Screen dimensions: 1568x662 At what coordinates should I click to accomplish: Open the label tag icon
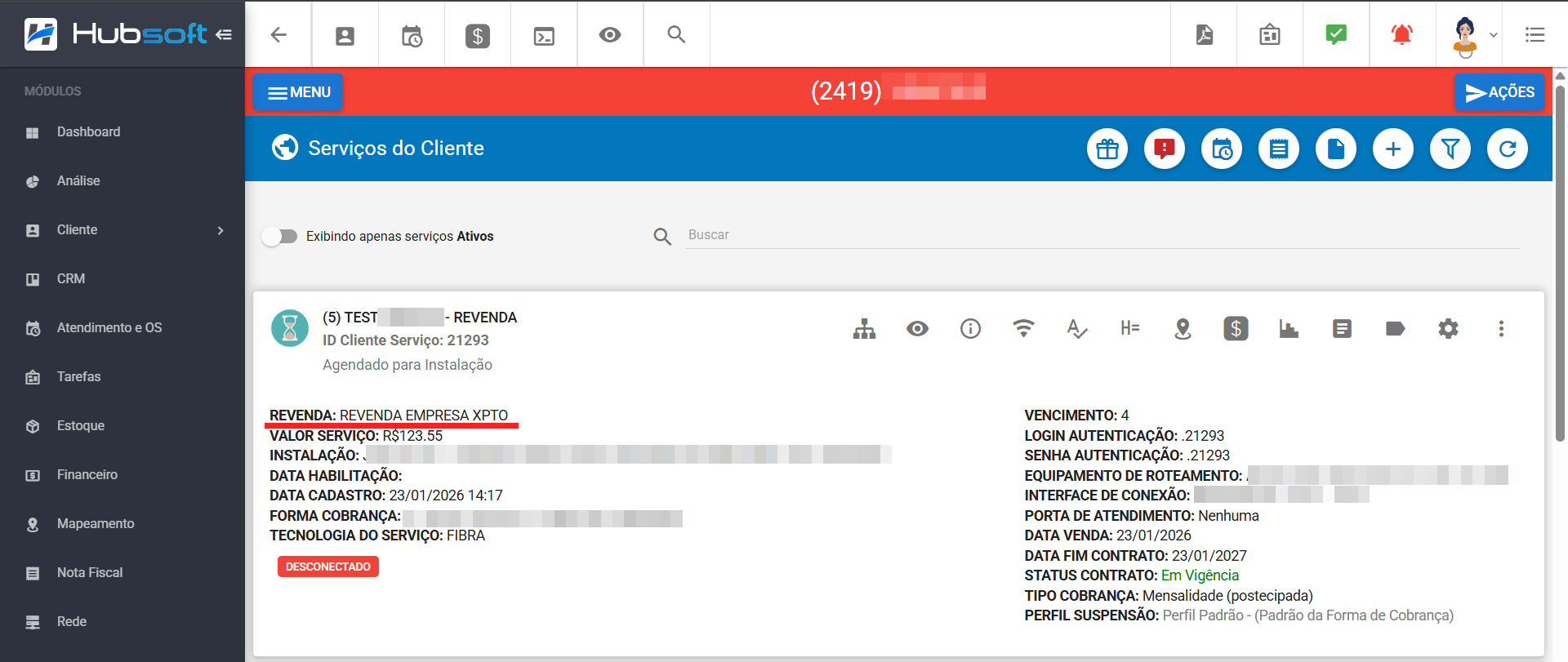(1395, 329)
